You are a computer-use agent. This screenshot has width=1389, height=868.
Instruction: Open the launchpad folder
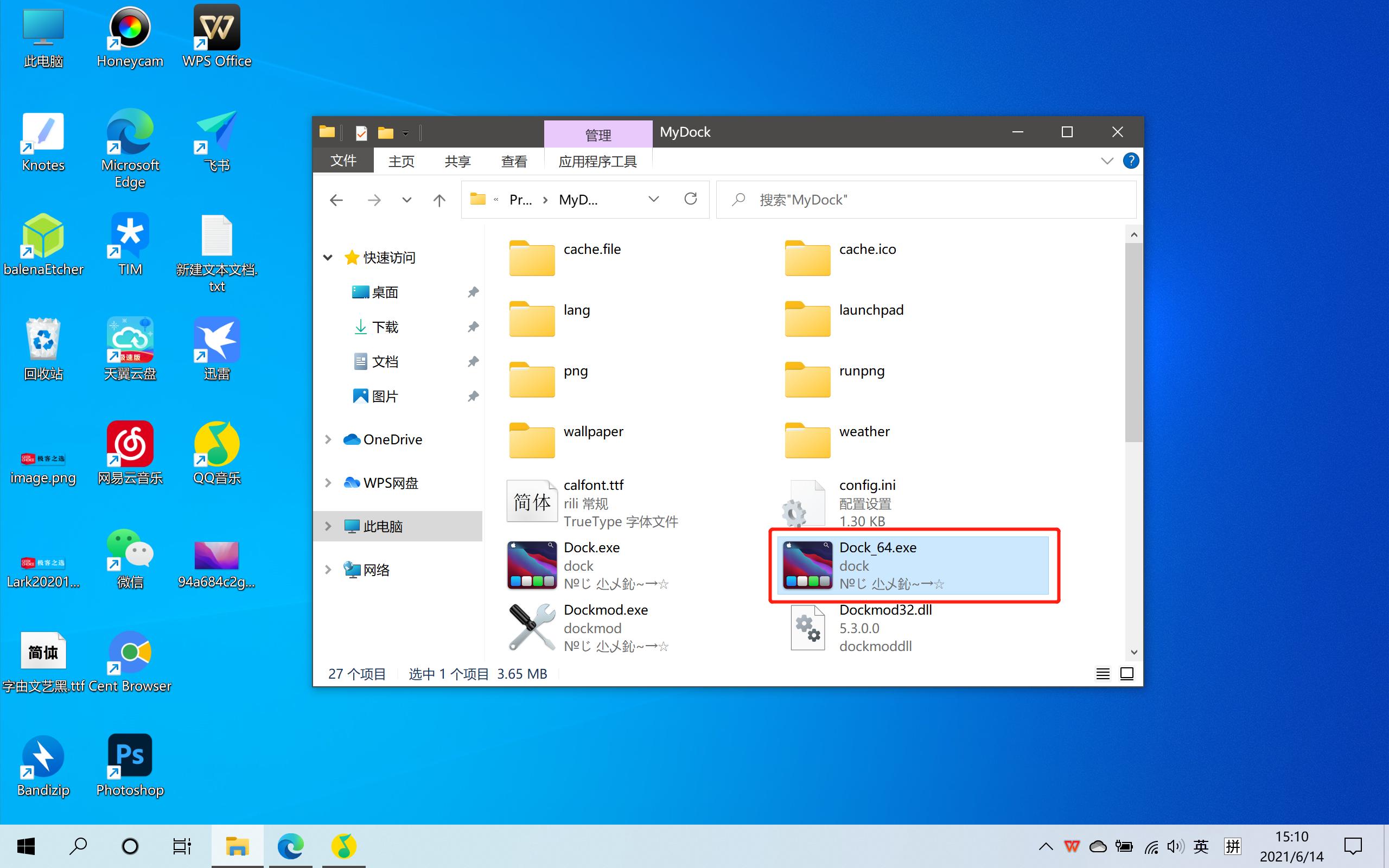point(871,310)
